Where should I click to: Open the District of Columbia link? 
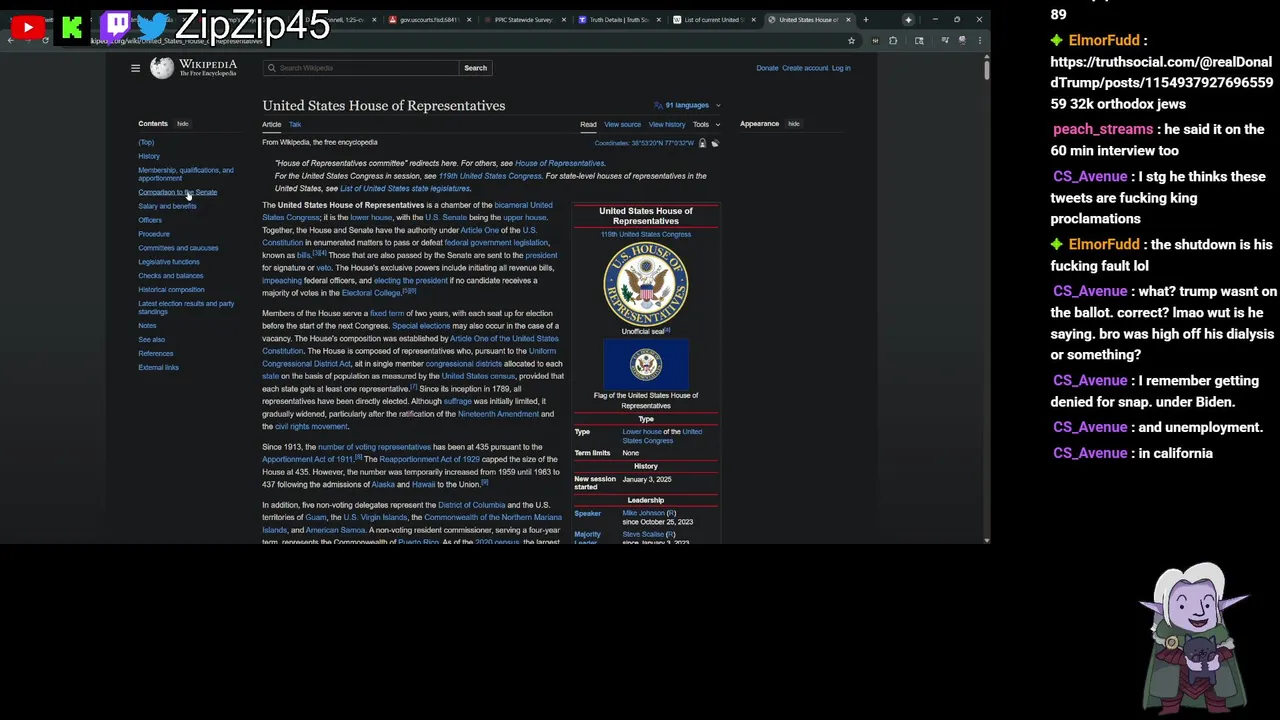(x=471, y=505)
